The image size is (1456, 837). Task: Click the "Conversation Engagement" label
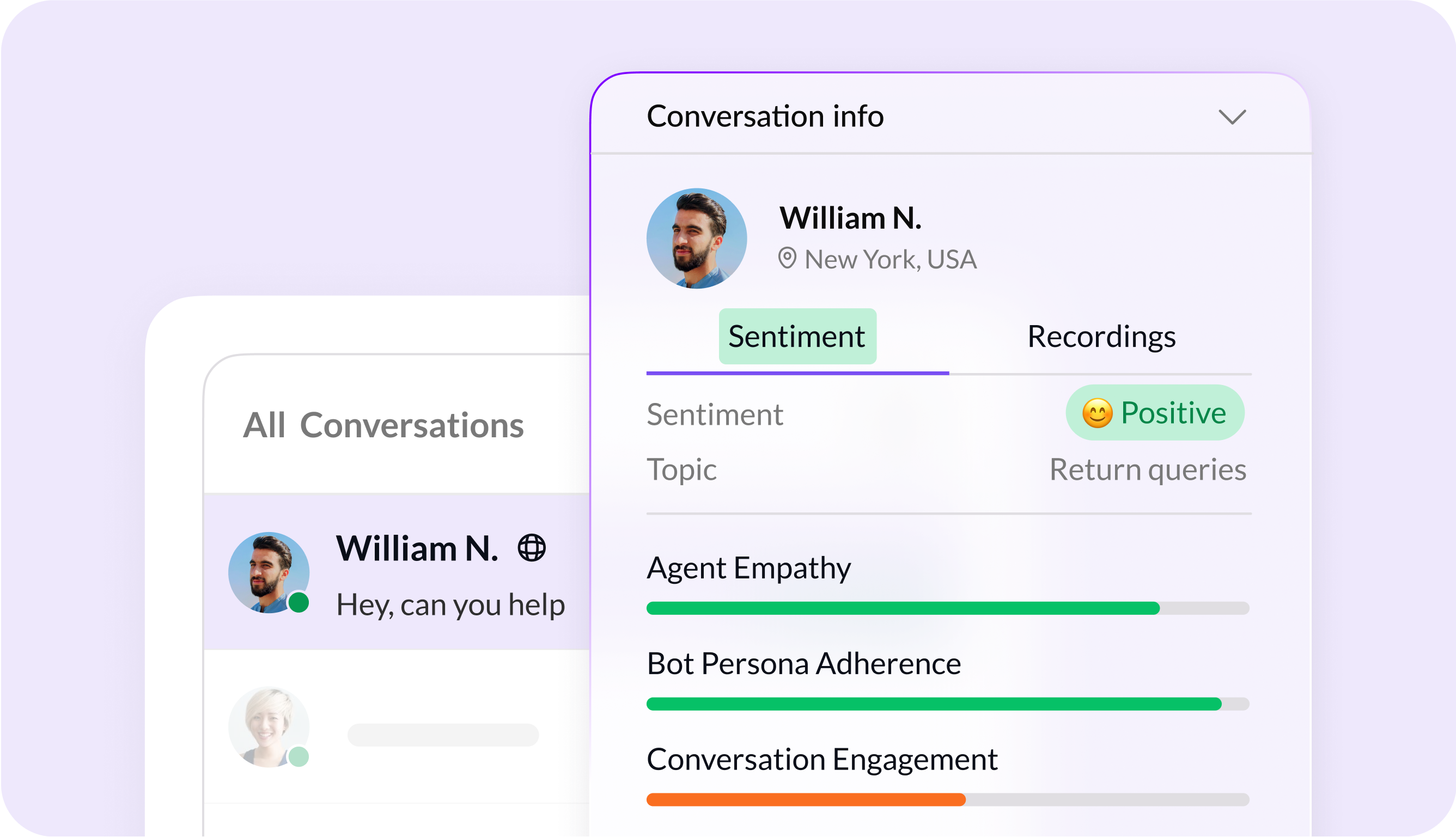coord(821,759)
